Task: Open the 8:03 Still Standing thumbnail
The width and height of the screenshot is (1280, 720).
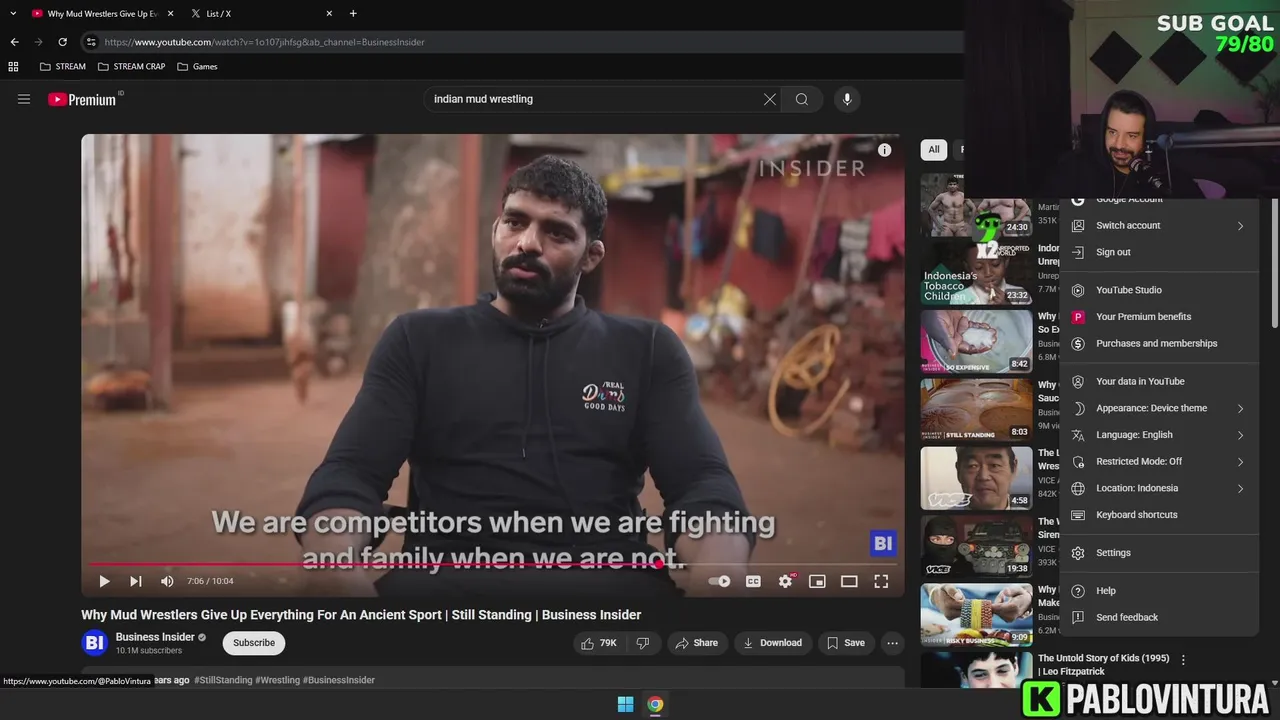Action: tap(976, 410)
